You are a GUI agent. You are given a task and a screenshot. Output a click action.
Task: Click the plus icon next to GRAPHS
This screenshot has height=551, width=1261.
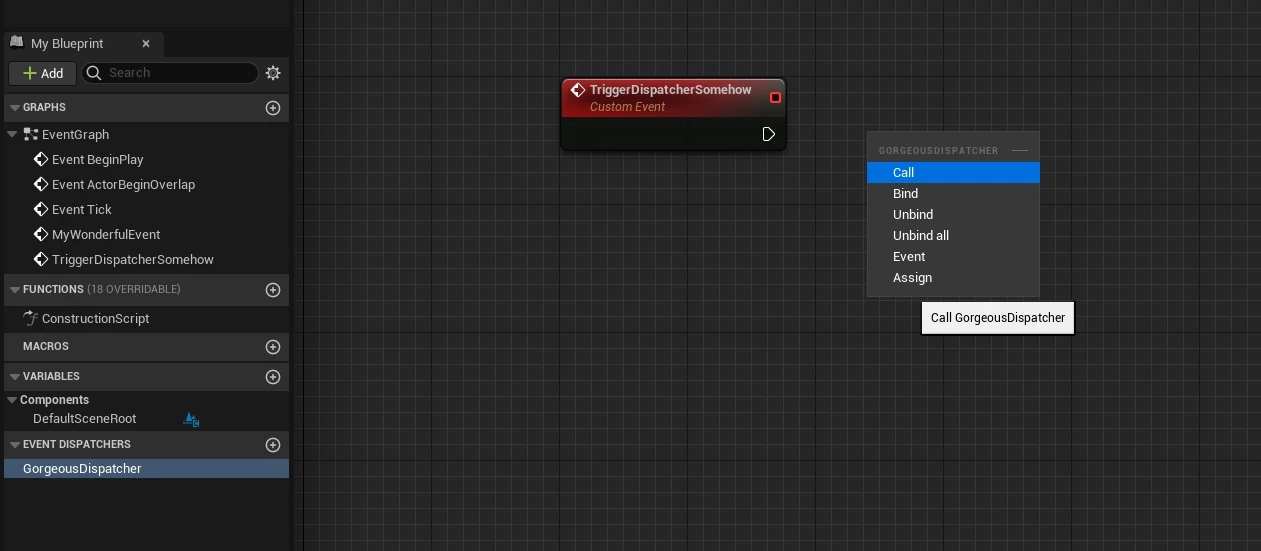[x=273, y=108]
